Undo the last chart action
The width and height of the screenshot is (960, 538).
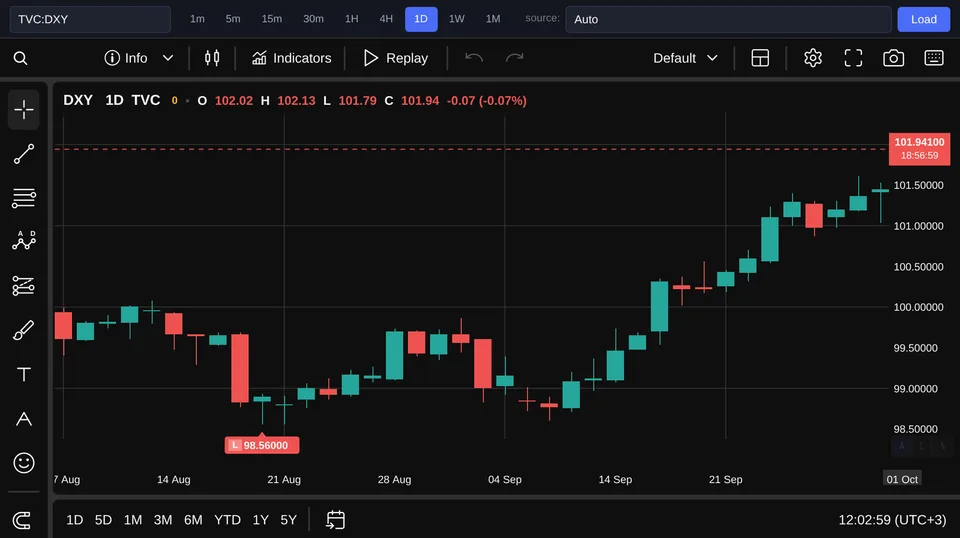(x=474, y=58)
